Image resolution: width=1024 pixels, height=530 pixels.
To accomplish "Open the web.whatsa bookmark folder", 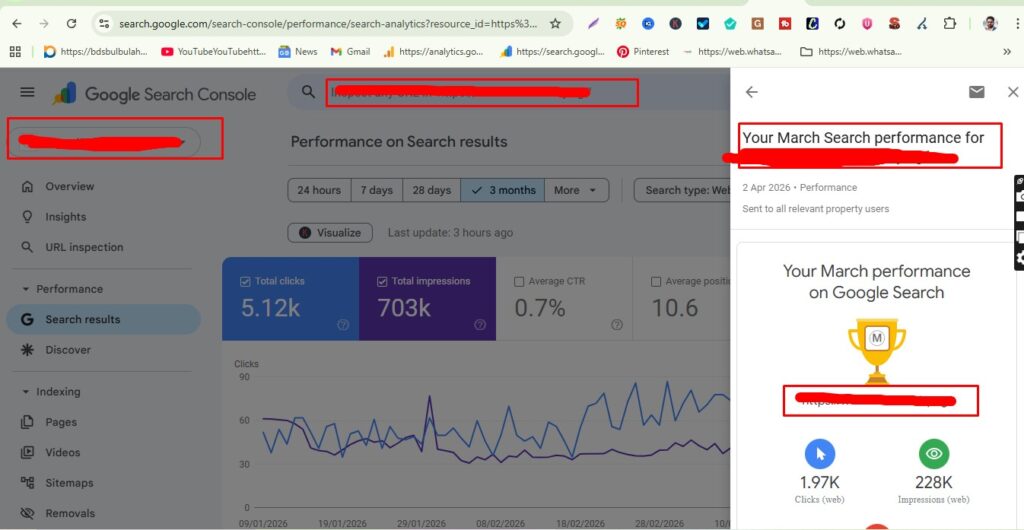I will coord(851,52).
